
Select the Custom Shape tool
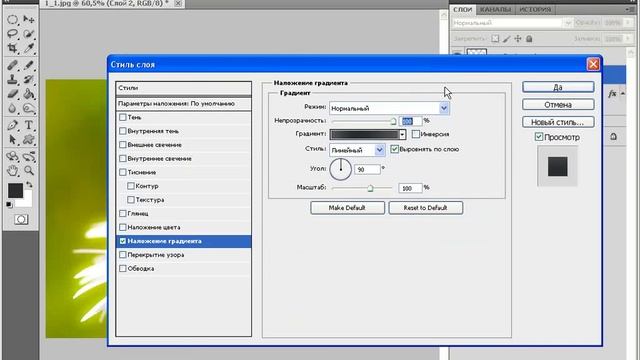29,140
